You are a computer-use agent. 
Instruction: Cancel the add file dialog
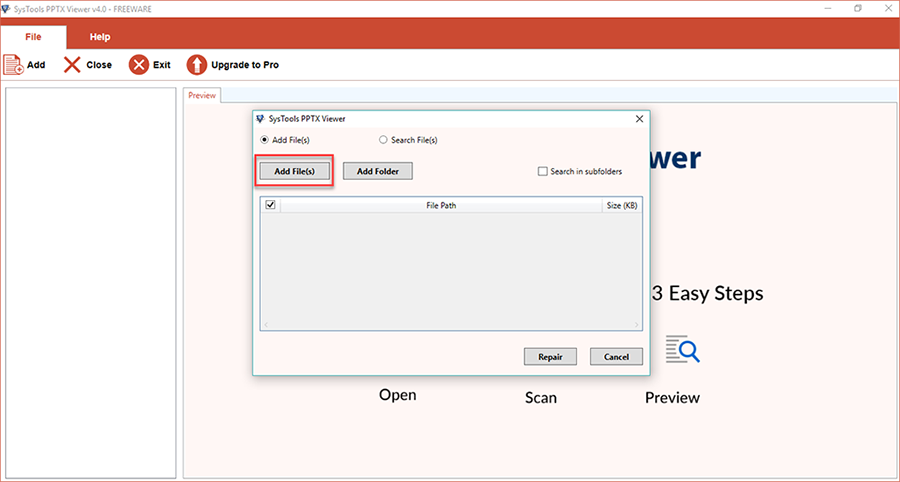pos(616,356)
